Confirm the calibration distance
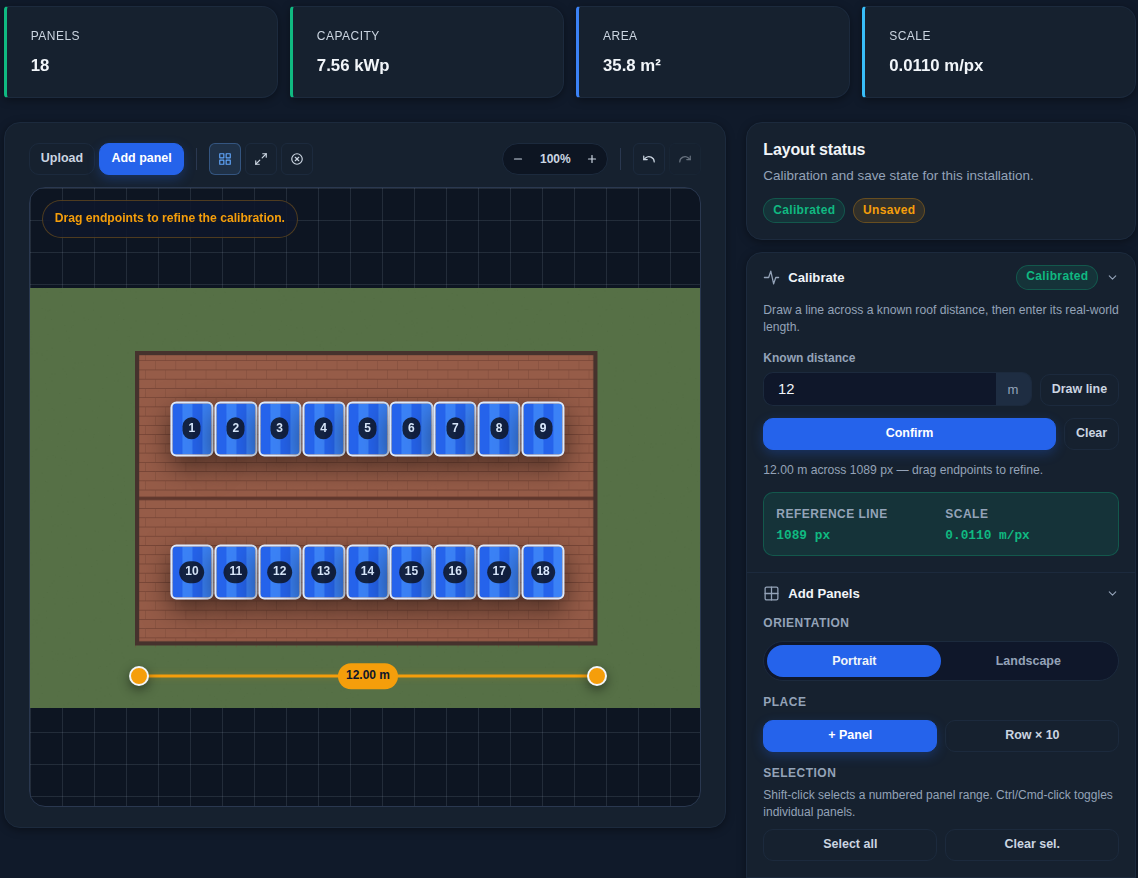Image resolution: width=1138 pixels, height=878 pixels. point(909,433)
